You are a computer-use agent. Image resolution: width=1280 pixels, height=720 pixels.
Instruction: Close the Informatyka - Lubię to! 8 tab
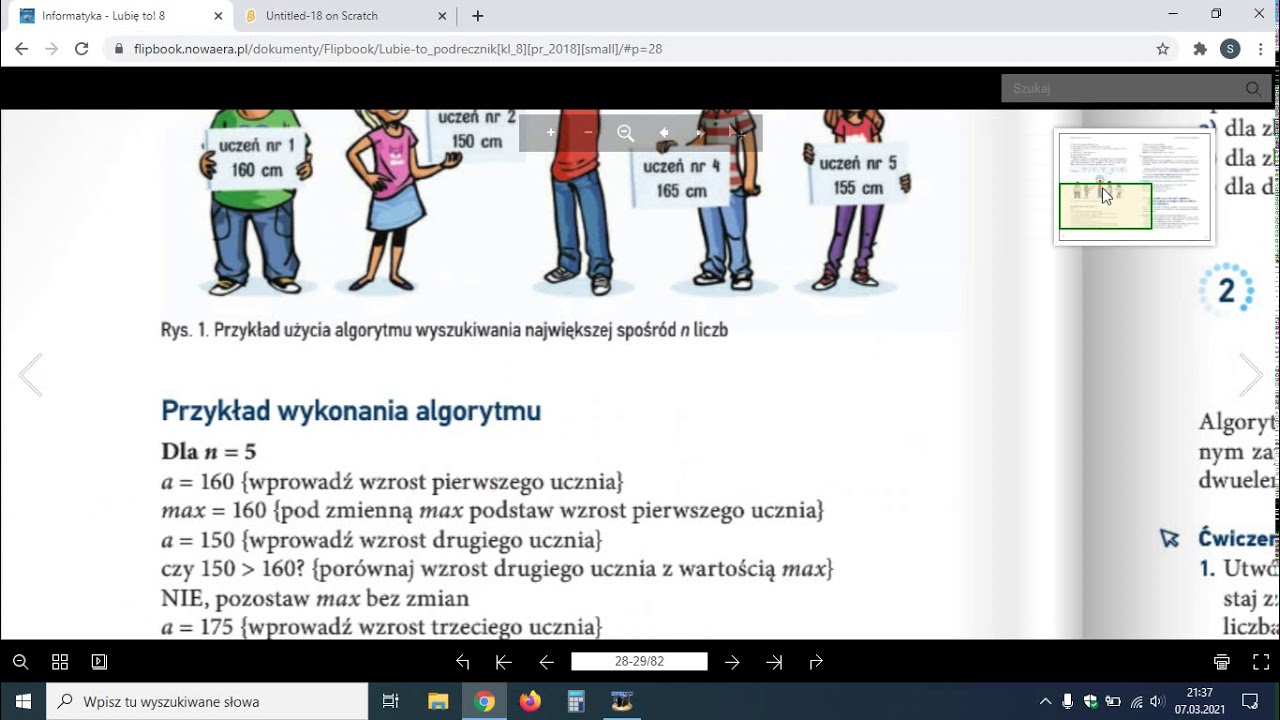click(217, 16)
